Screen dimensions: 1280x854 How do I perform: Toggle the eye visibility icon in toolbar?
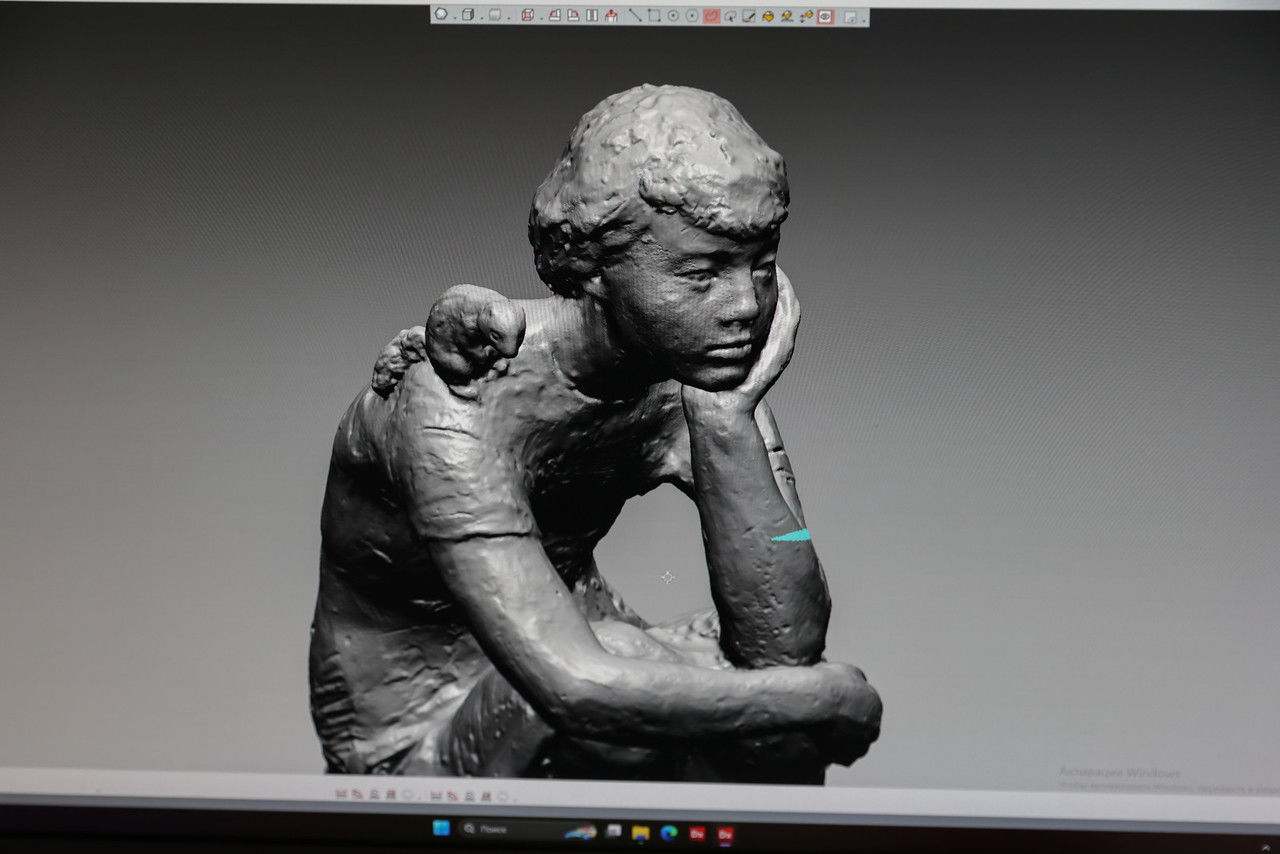(x=825, y=16)
